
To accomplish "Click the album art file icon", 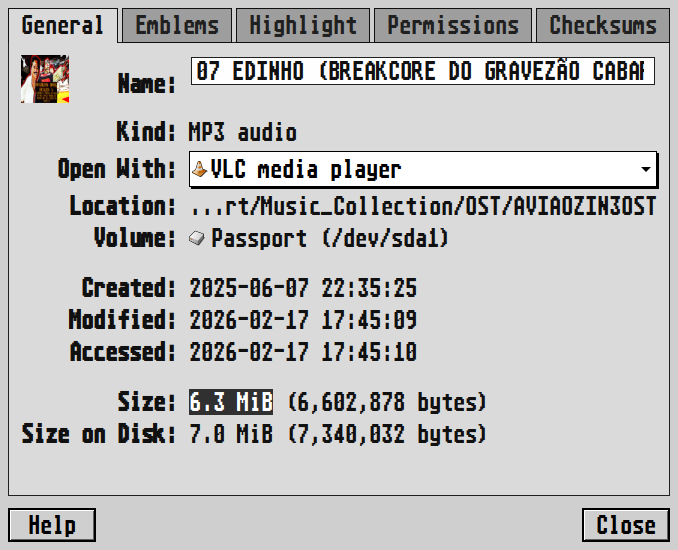I will click(x=45, y=79).
